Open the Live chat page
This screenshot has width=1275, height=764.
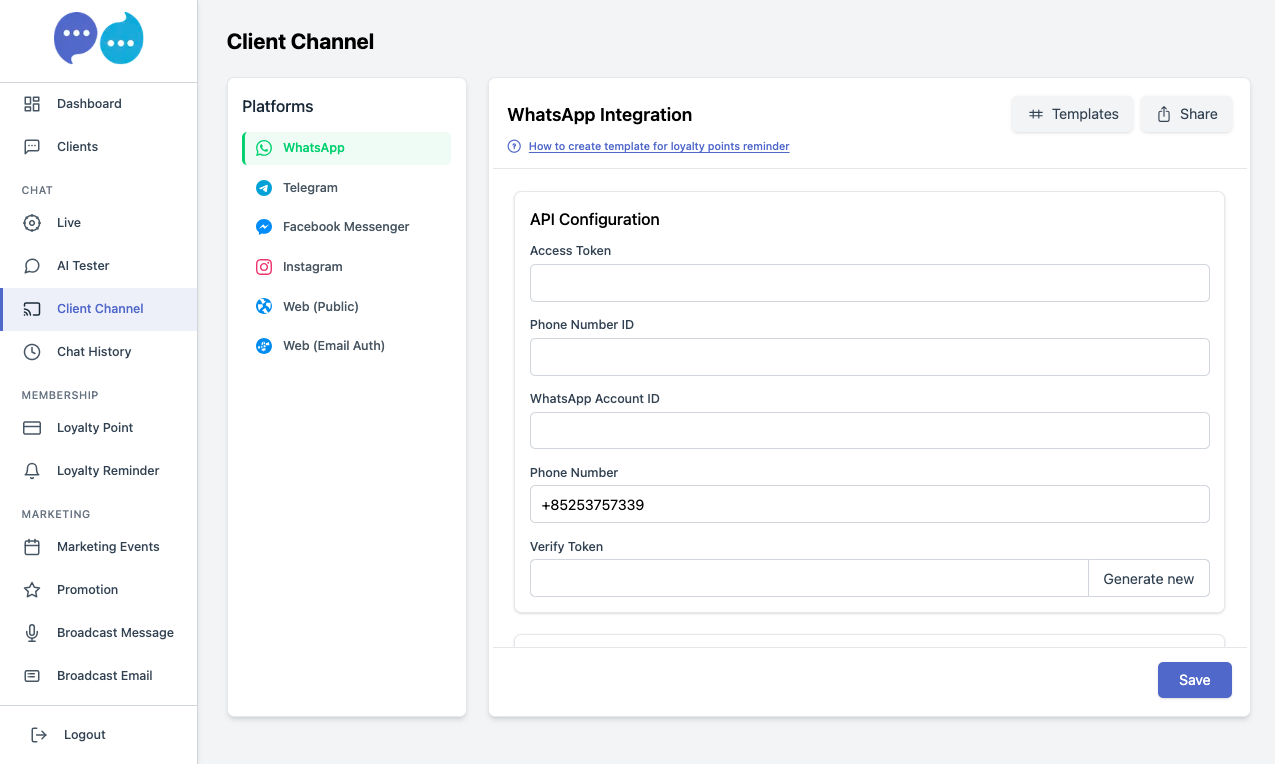coord(99,223)
